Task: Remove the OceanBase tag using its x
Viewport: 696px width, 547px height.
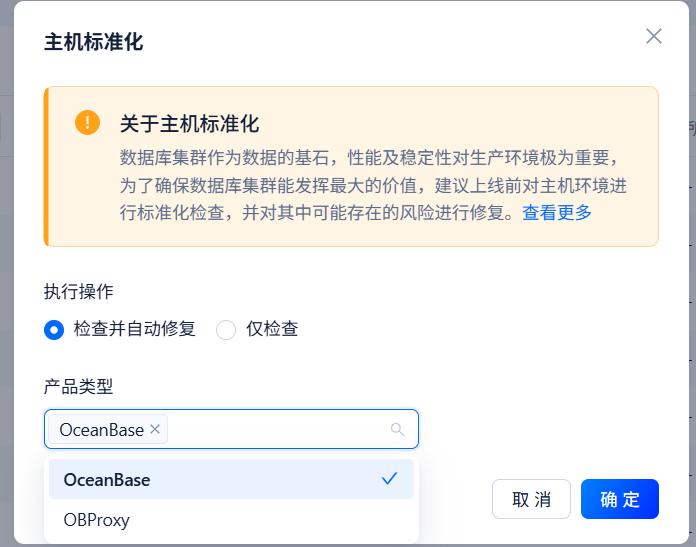Action: (x=155, y=429)
